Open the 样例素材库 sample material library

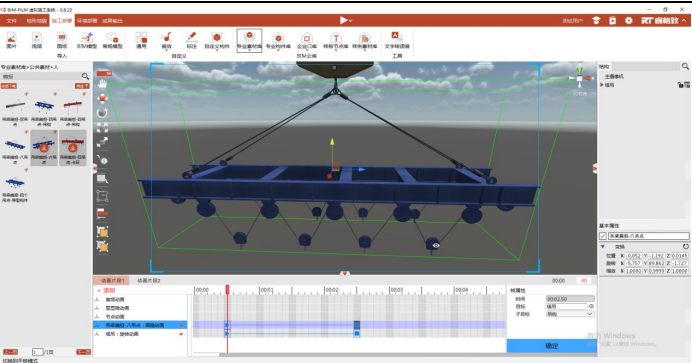(365, 40)
